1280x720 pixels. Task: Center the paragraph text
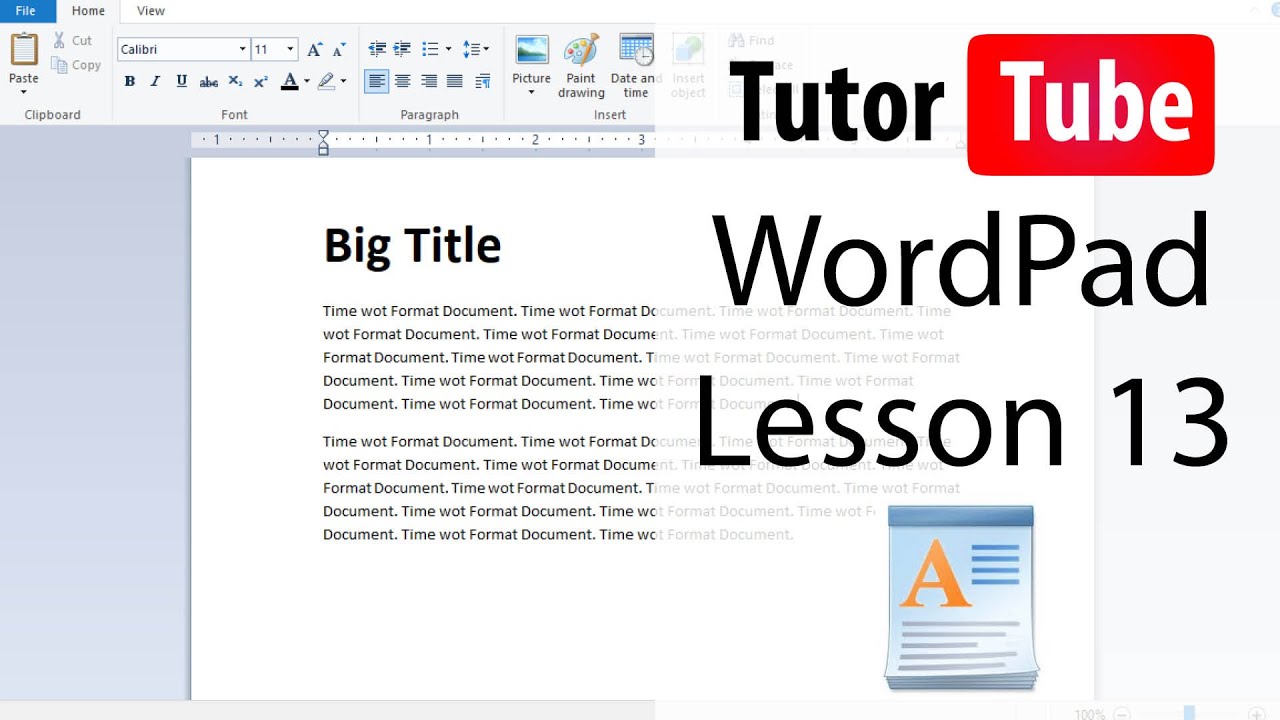coord(402,81)
